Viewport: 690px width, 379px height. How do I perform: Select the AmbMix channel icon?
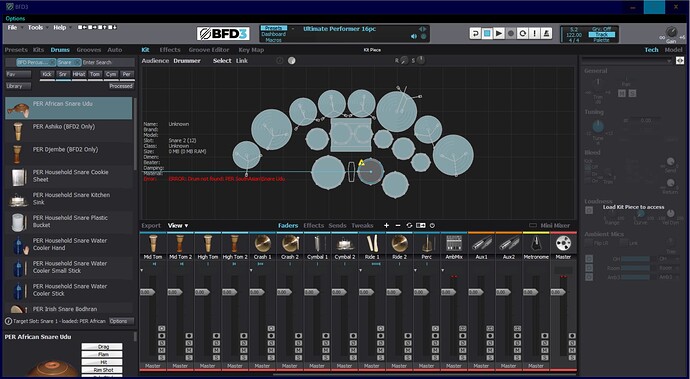(x=454, y=243)
